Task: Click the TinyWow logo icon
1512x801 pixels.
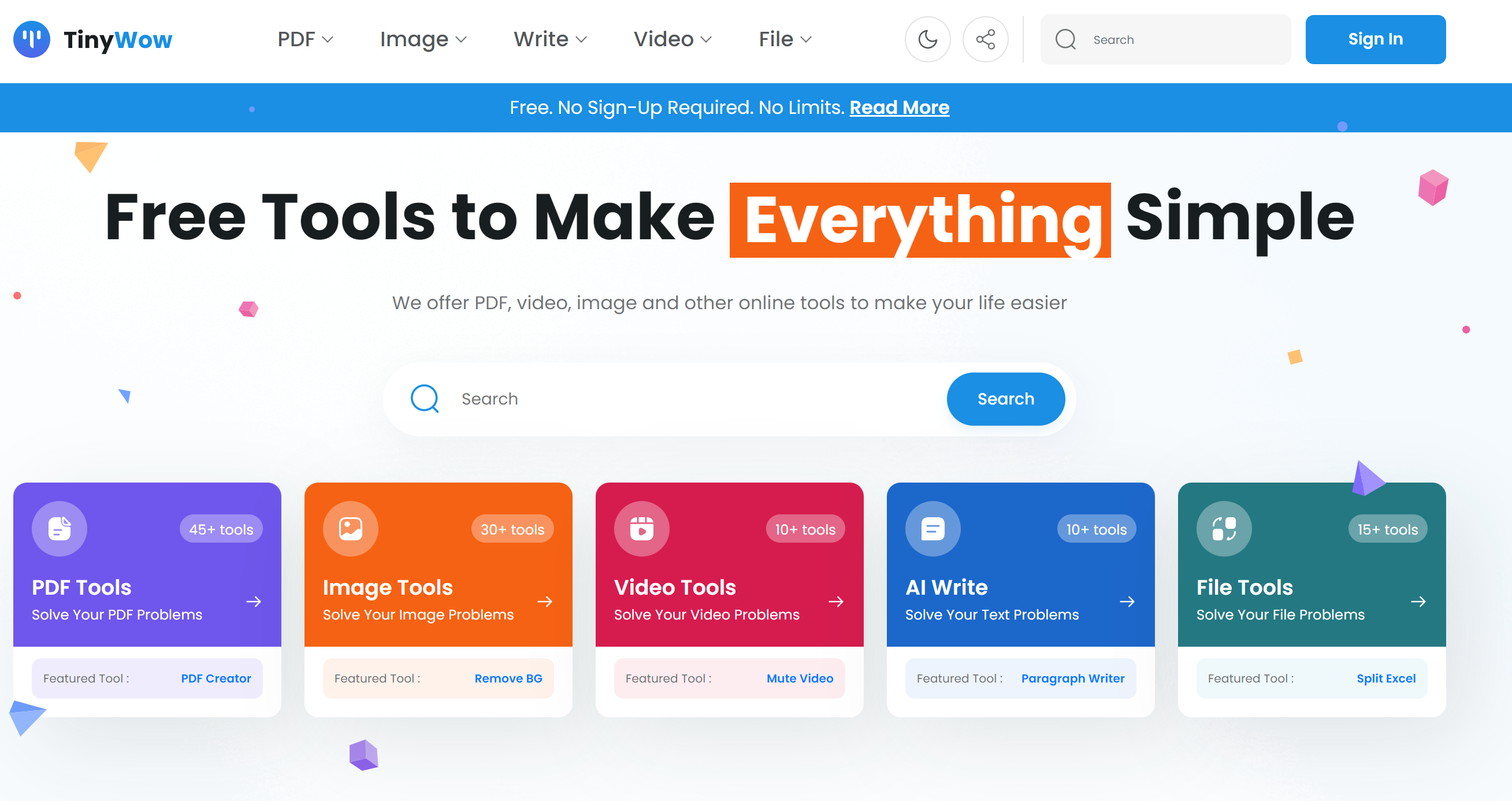Action: 32,39
